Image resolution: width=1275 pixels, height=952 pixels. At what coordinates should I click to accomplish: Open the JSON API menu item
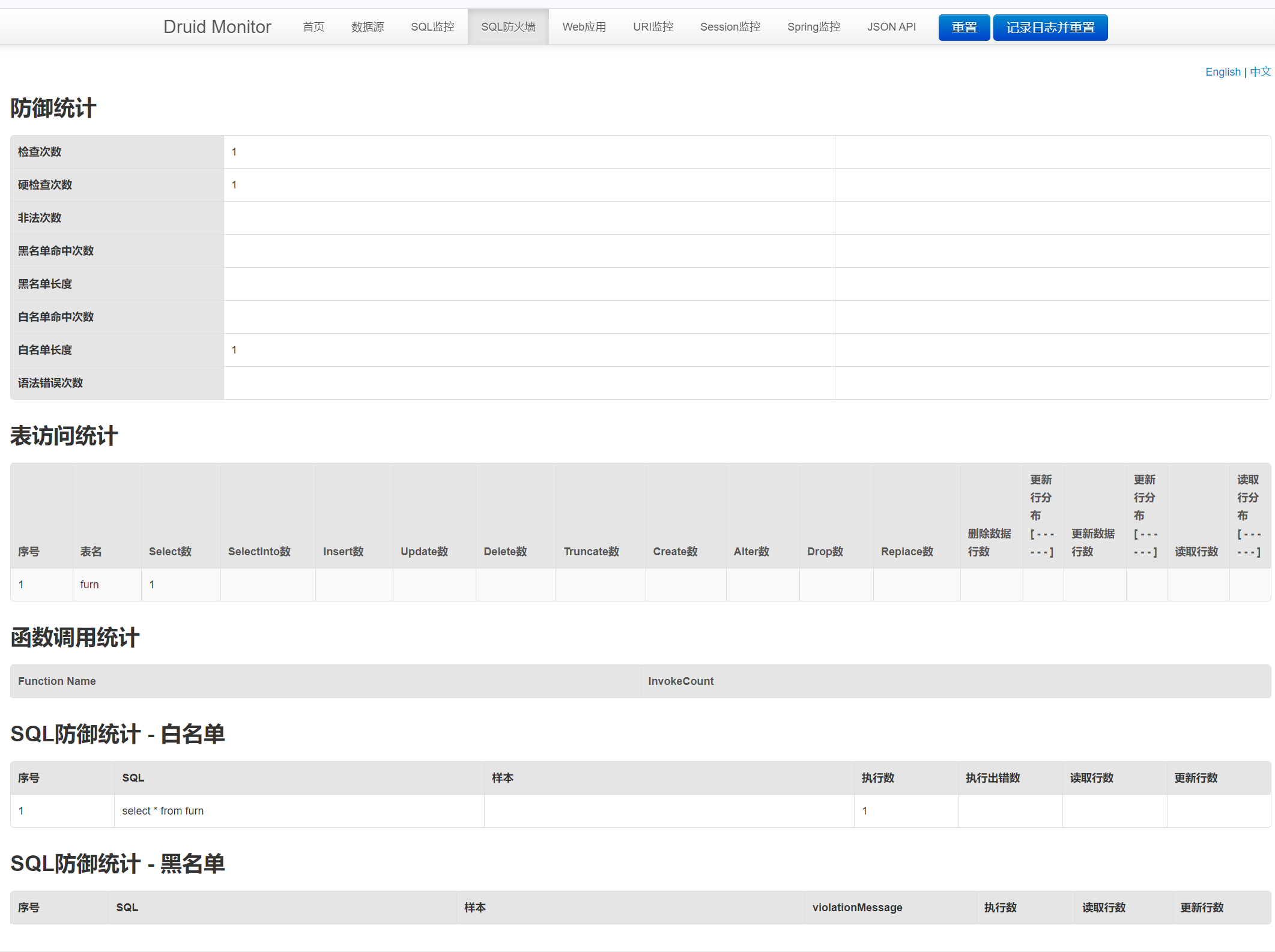[891, 27]
